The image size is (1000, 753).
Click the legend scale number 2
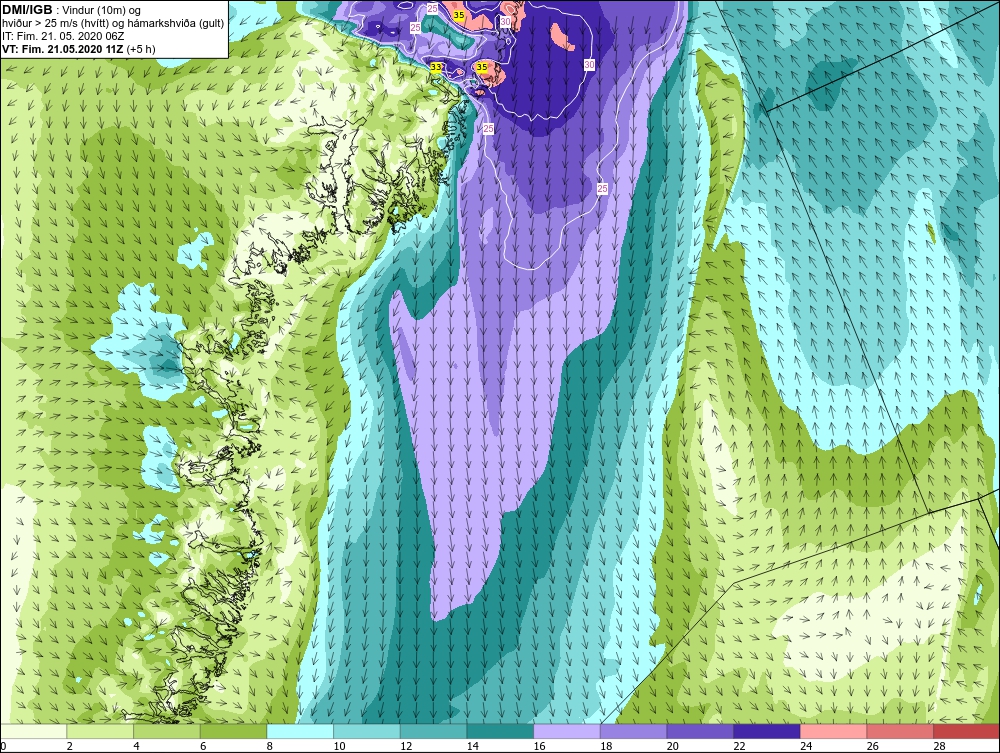pyautogui.click(x=69, y=746)
